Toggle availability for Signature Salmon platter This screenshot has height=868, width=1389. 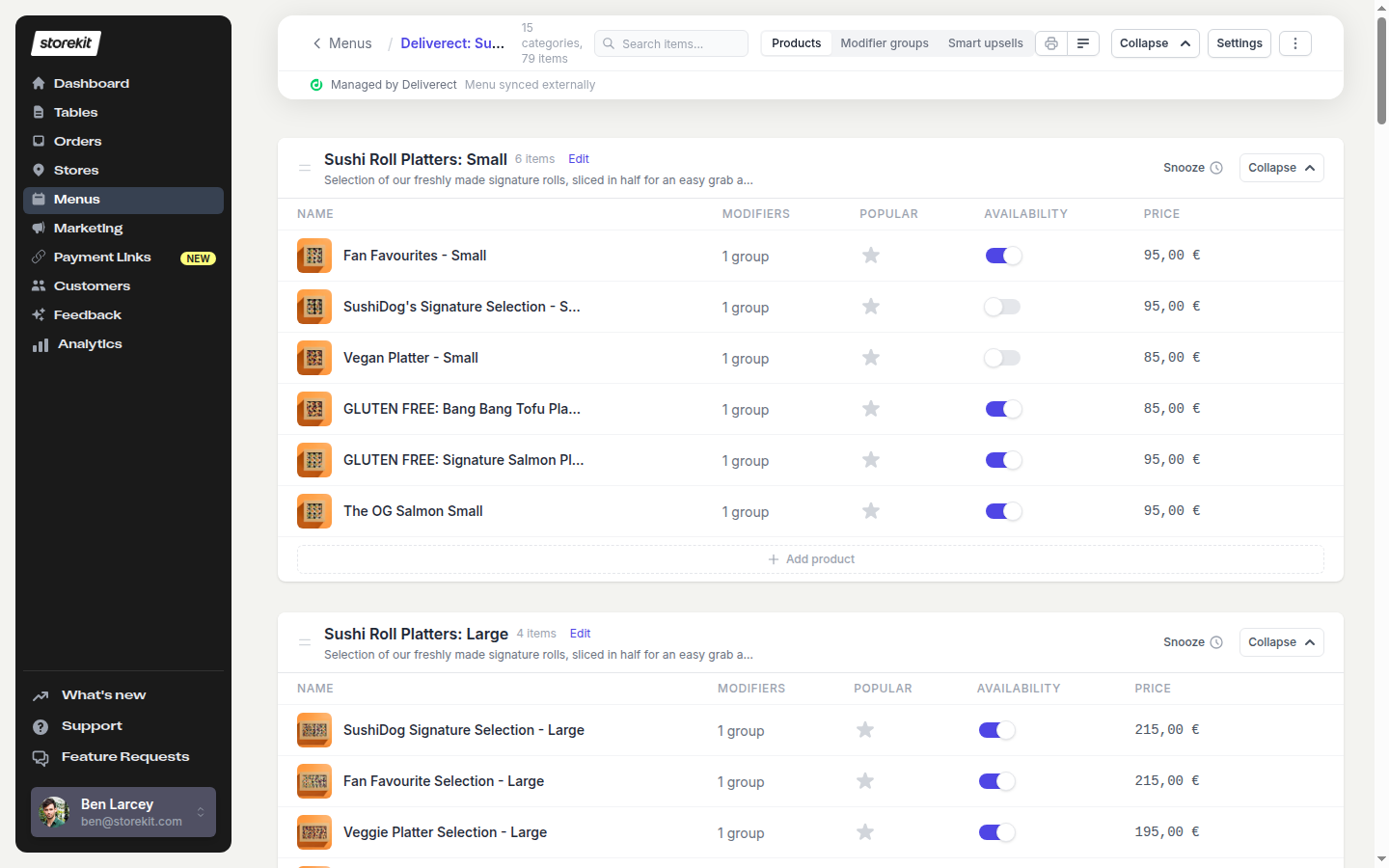point(1003,460)
